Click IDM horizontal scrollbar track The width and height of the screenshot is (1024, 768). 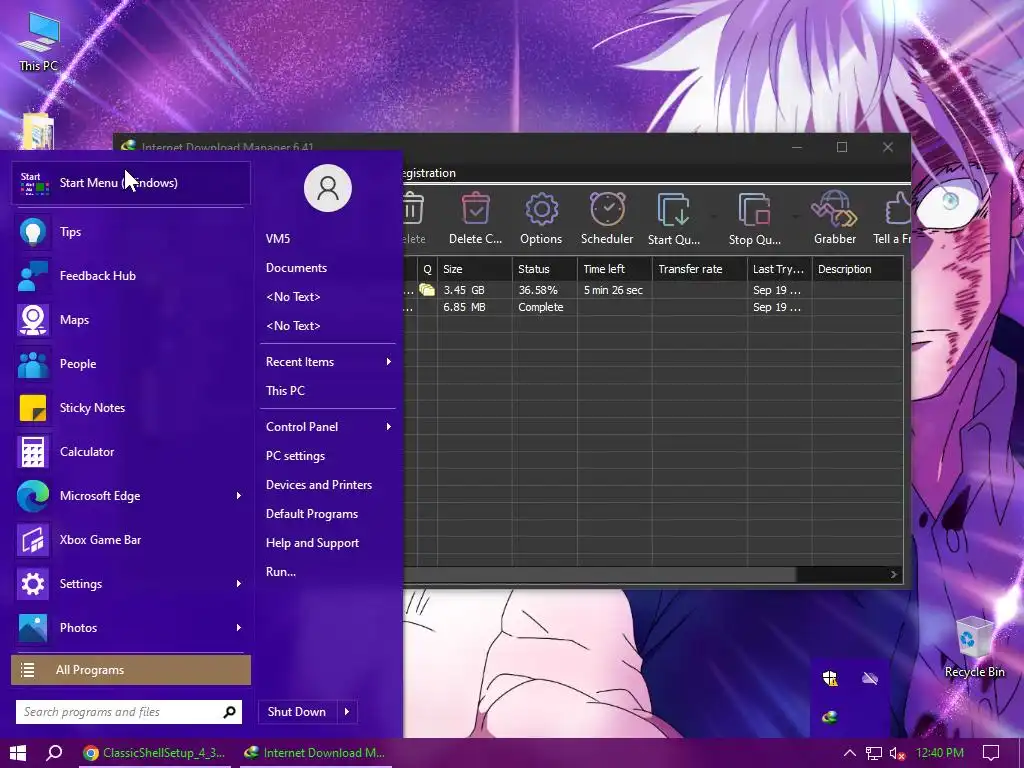pos(841,575)
